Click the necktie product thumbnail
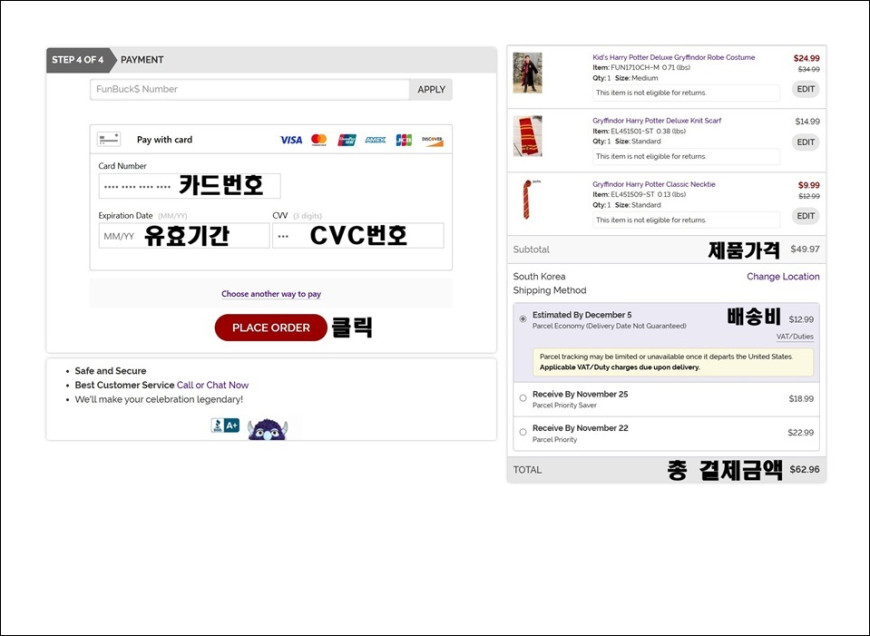This screenshot has height=636, width=870. point(528,199)
